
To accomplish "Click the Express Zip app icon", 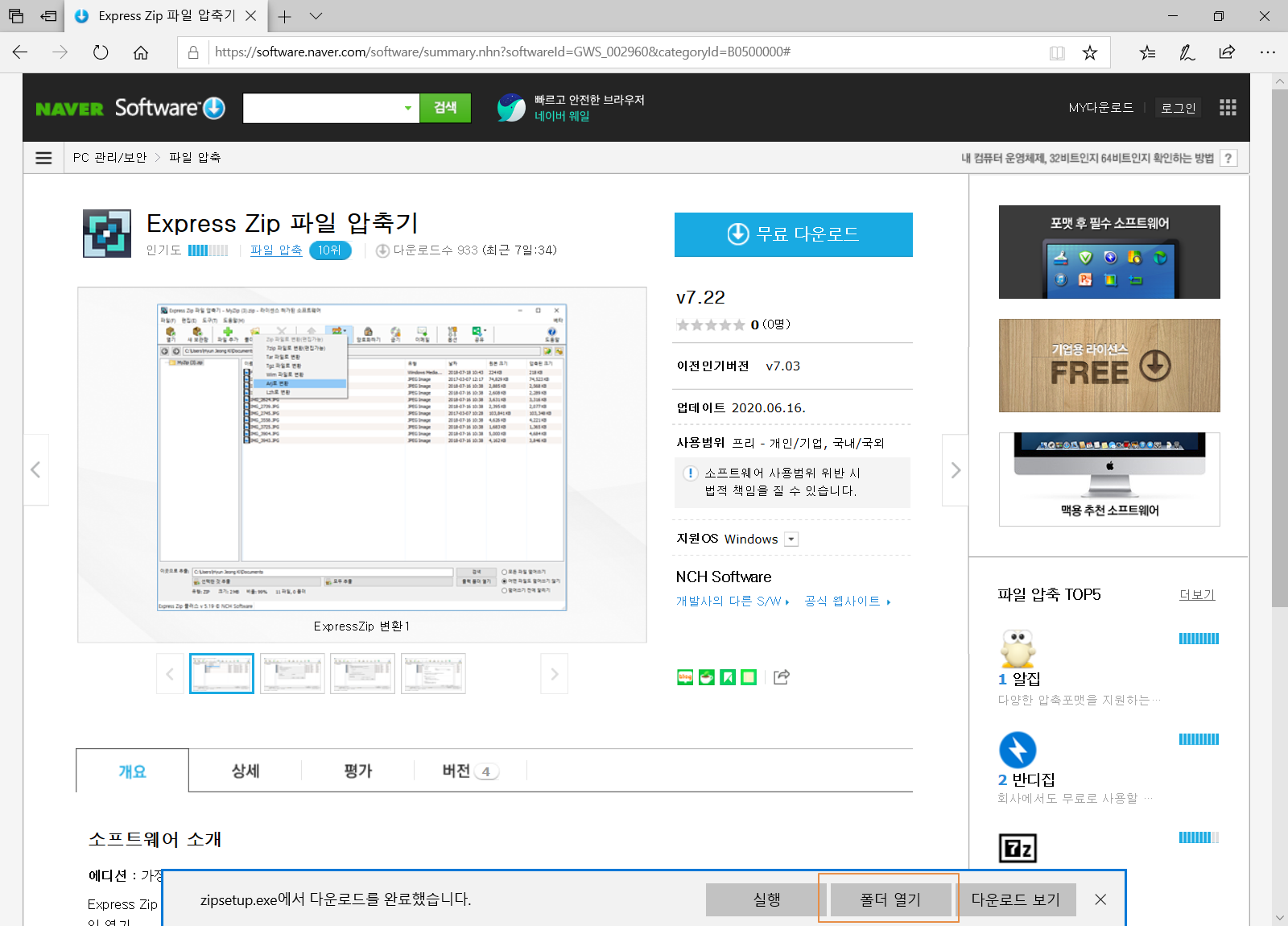I will pos(107,234).
